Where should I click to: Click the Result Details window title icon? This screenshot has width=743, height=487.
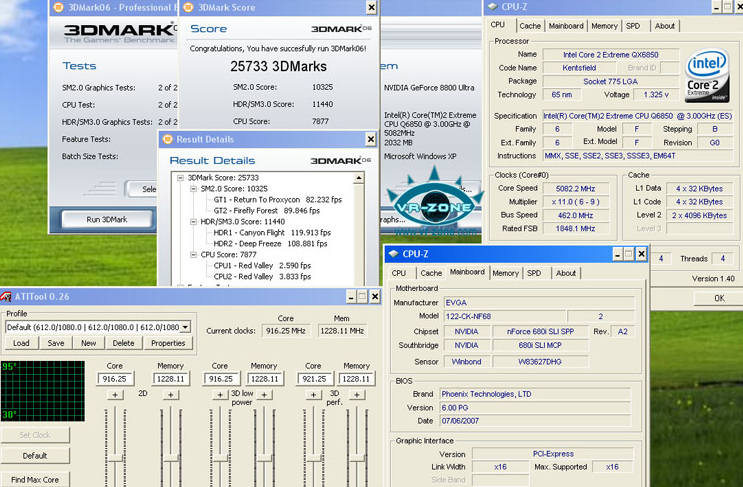[167, 139]
